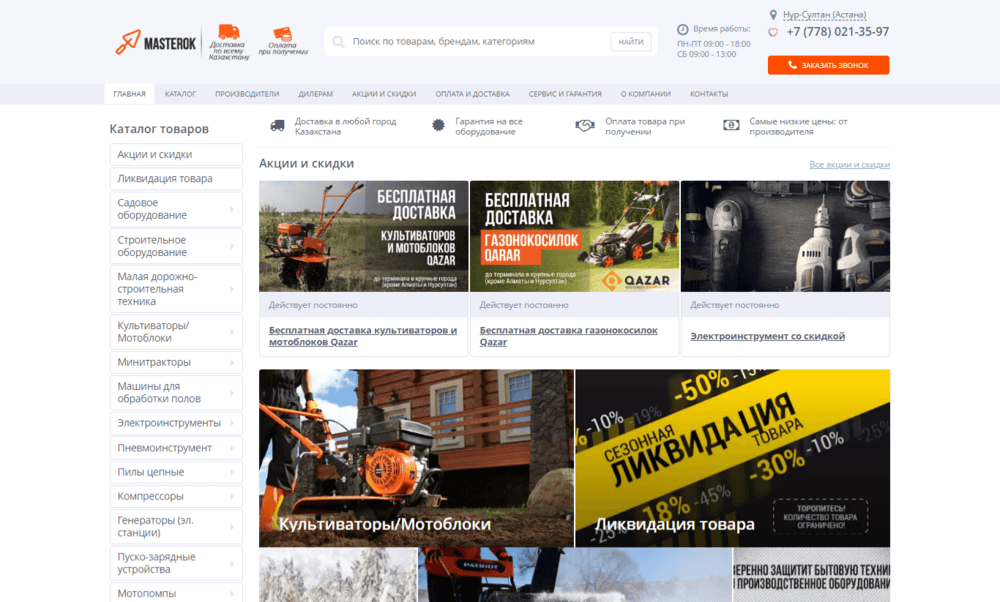
Task: Open Qazar lawnmower free delivery banner image
Action: 574,237
